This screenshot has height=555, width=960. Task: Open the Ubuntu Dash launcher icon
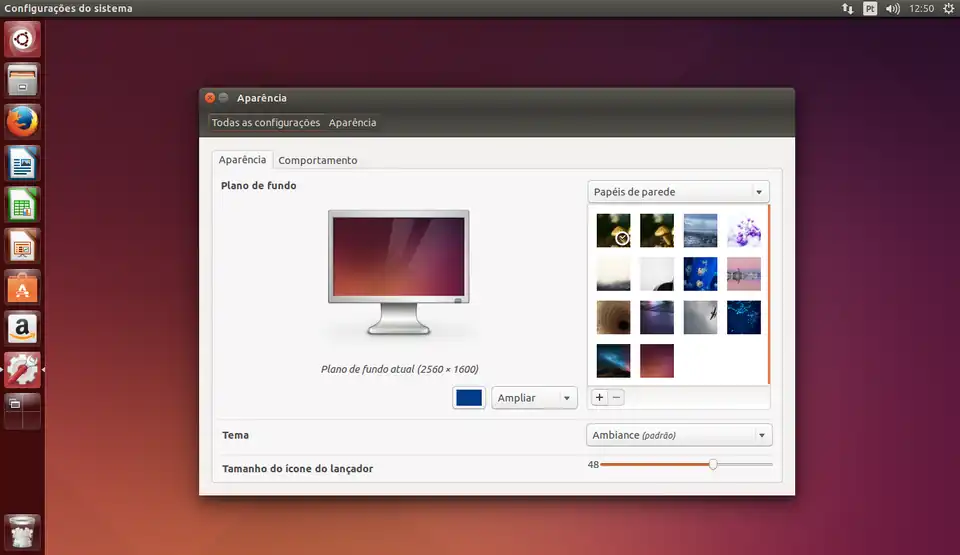click(22, 39)
